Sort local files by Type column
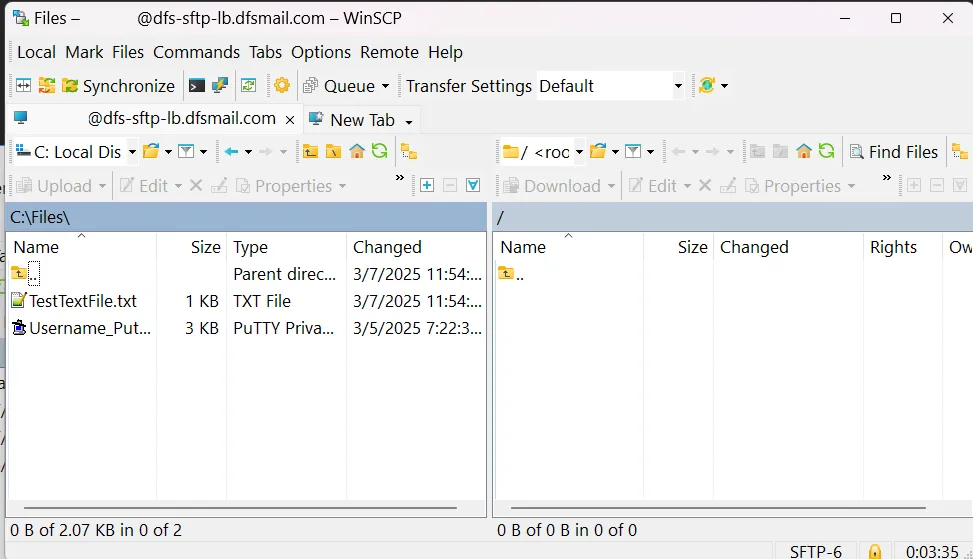 (x=286, y=247)
